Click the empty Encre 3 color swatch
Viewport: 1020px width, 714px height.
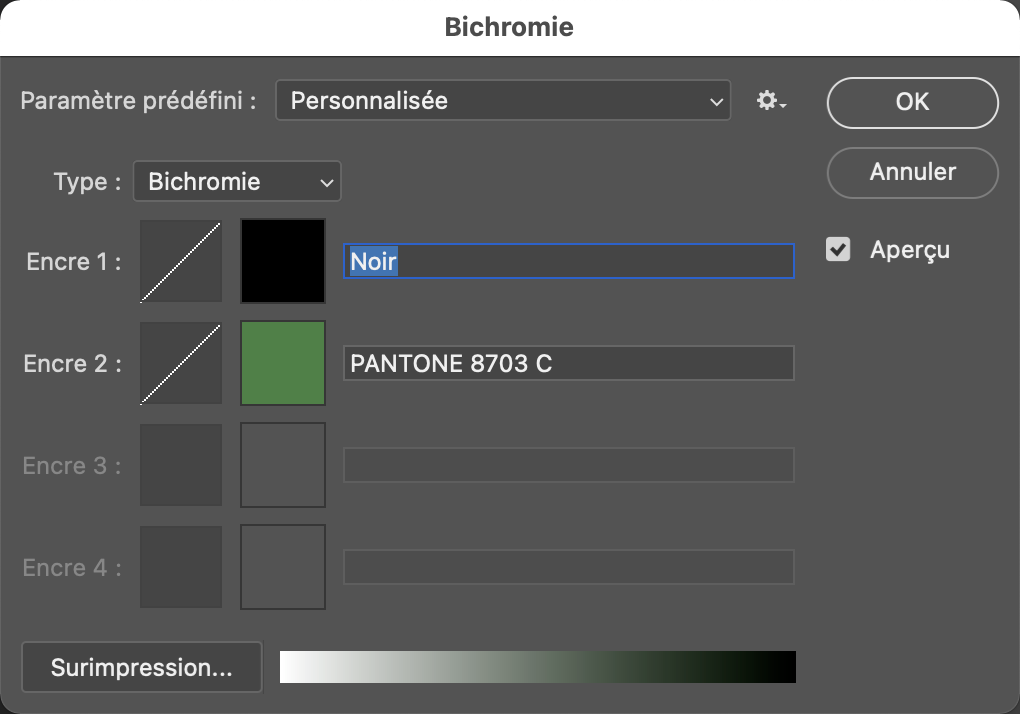[x=283, y=465]
